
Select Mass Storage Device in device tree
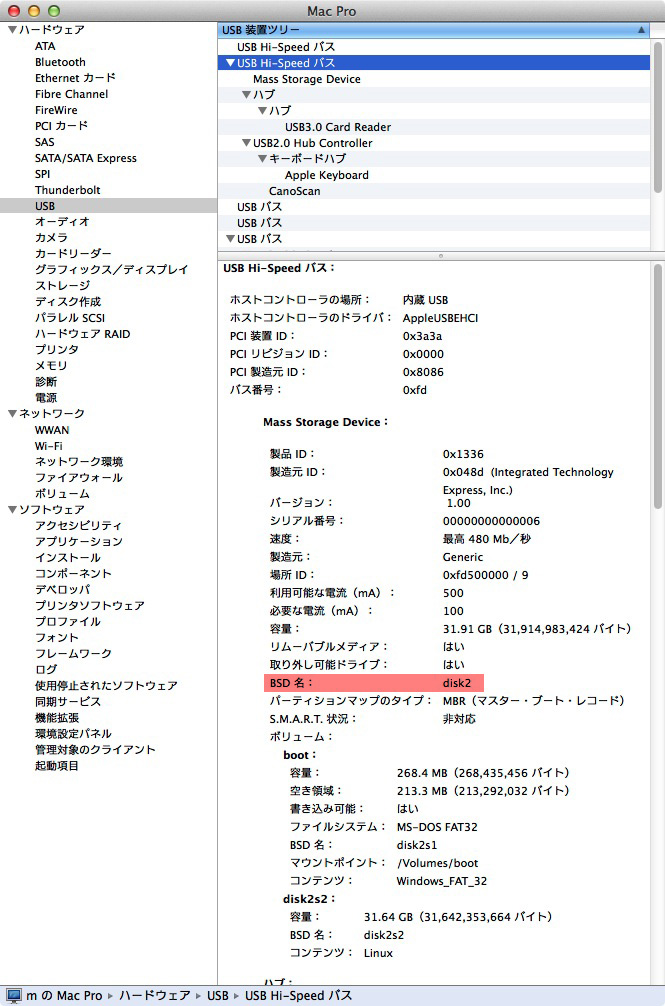coord(306,79)
